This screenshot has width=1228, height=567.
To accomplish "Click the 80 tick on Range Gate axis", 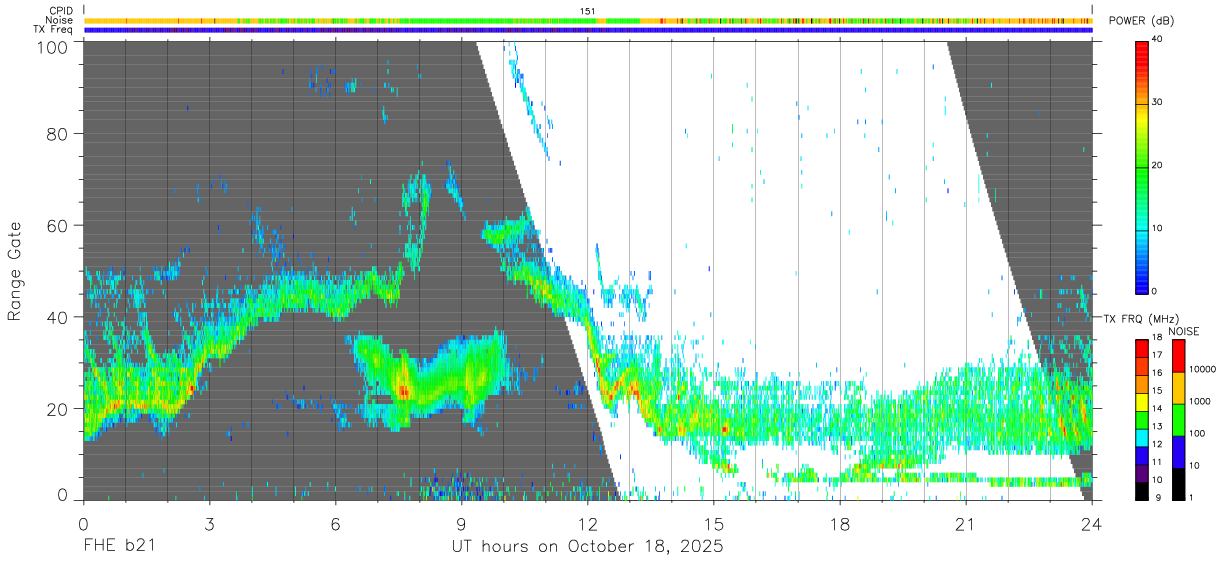I will [56, 134].
